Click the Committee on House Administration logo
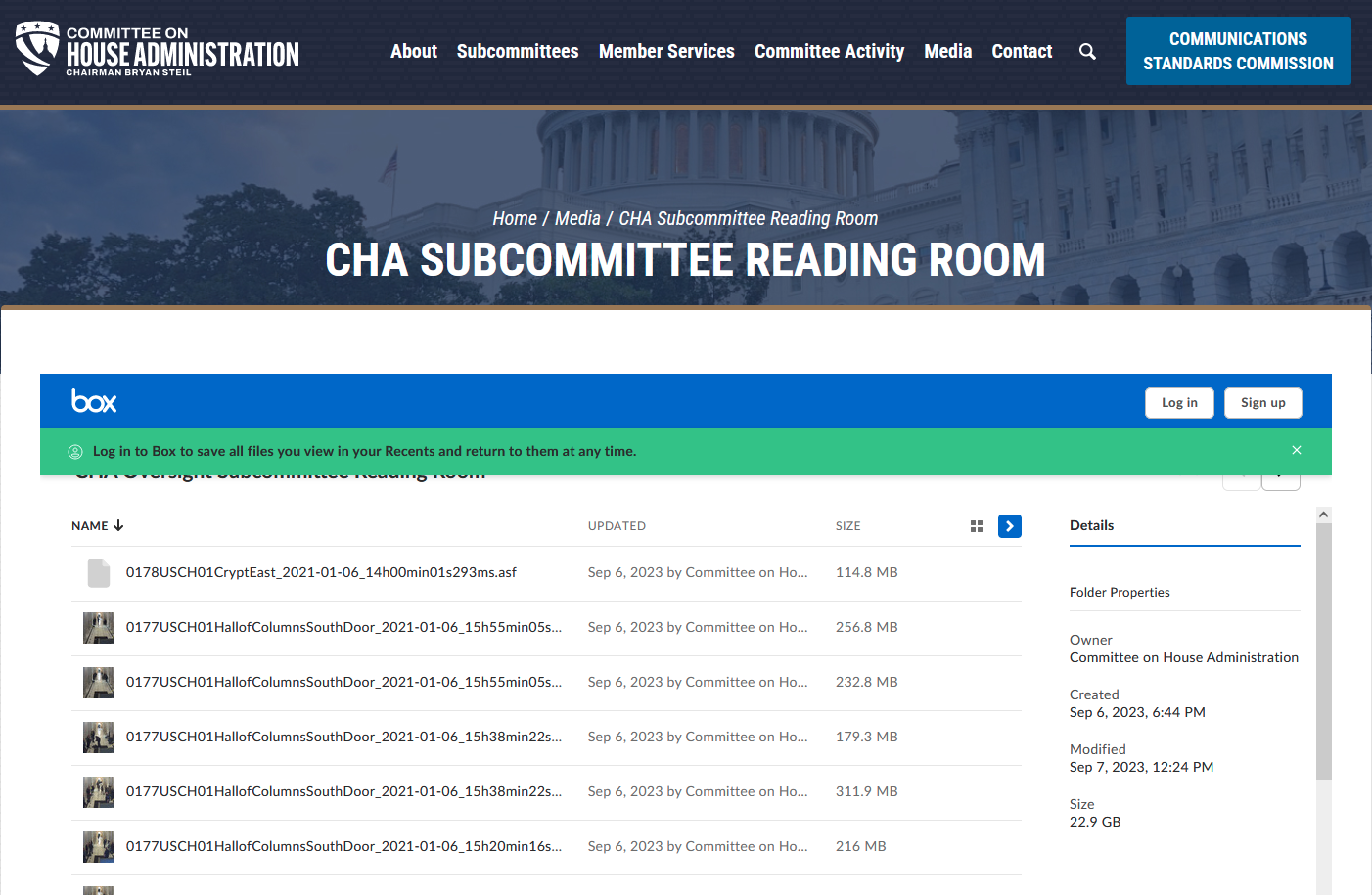Screen dimensions: 1372x895 tap(158, 50)
